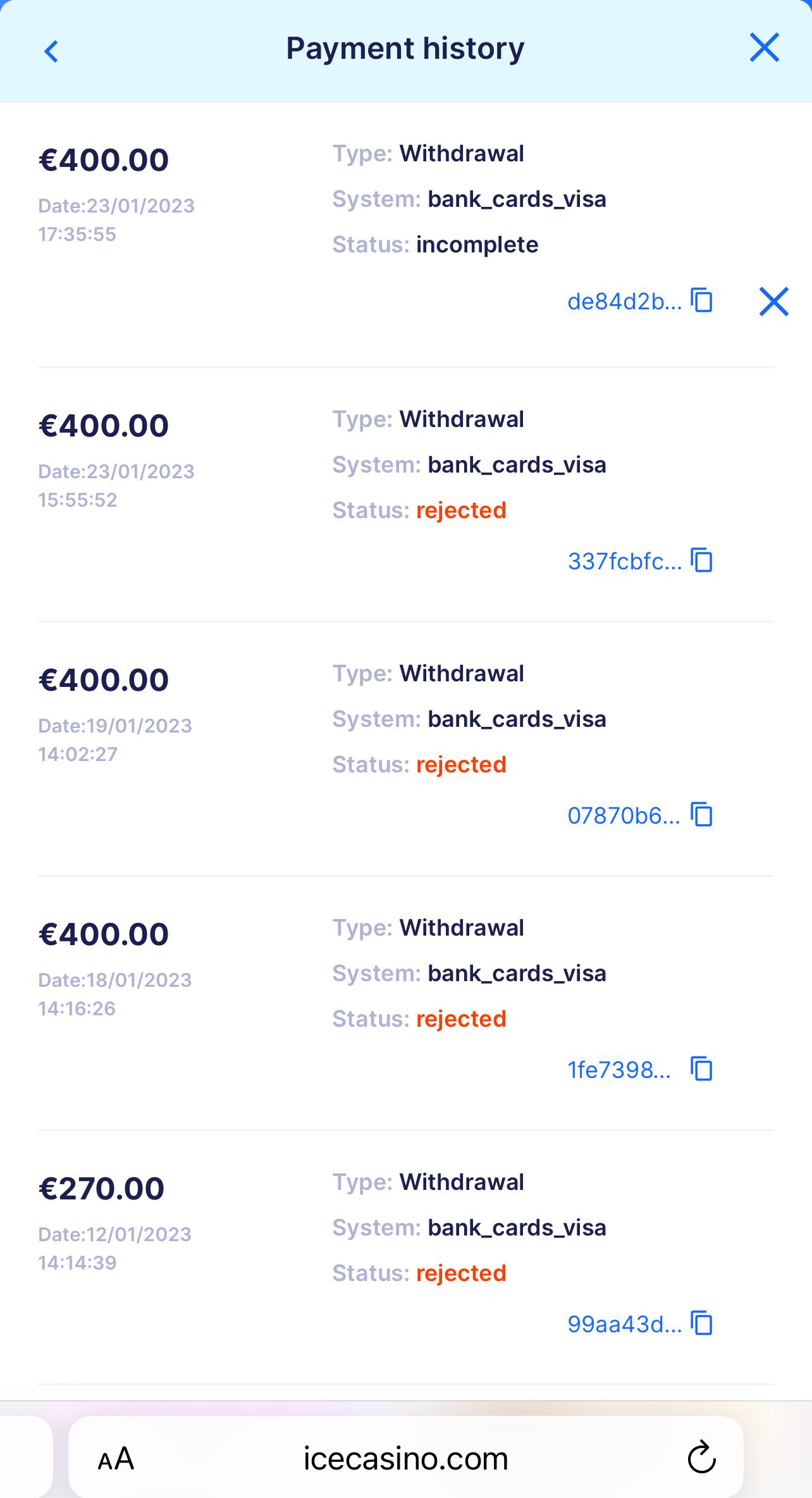Tap the Payment history title
The width and height of the screenshot is (812, 1498).
pos(405,49)
